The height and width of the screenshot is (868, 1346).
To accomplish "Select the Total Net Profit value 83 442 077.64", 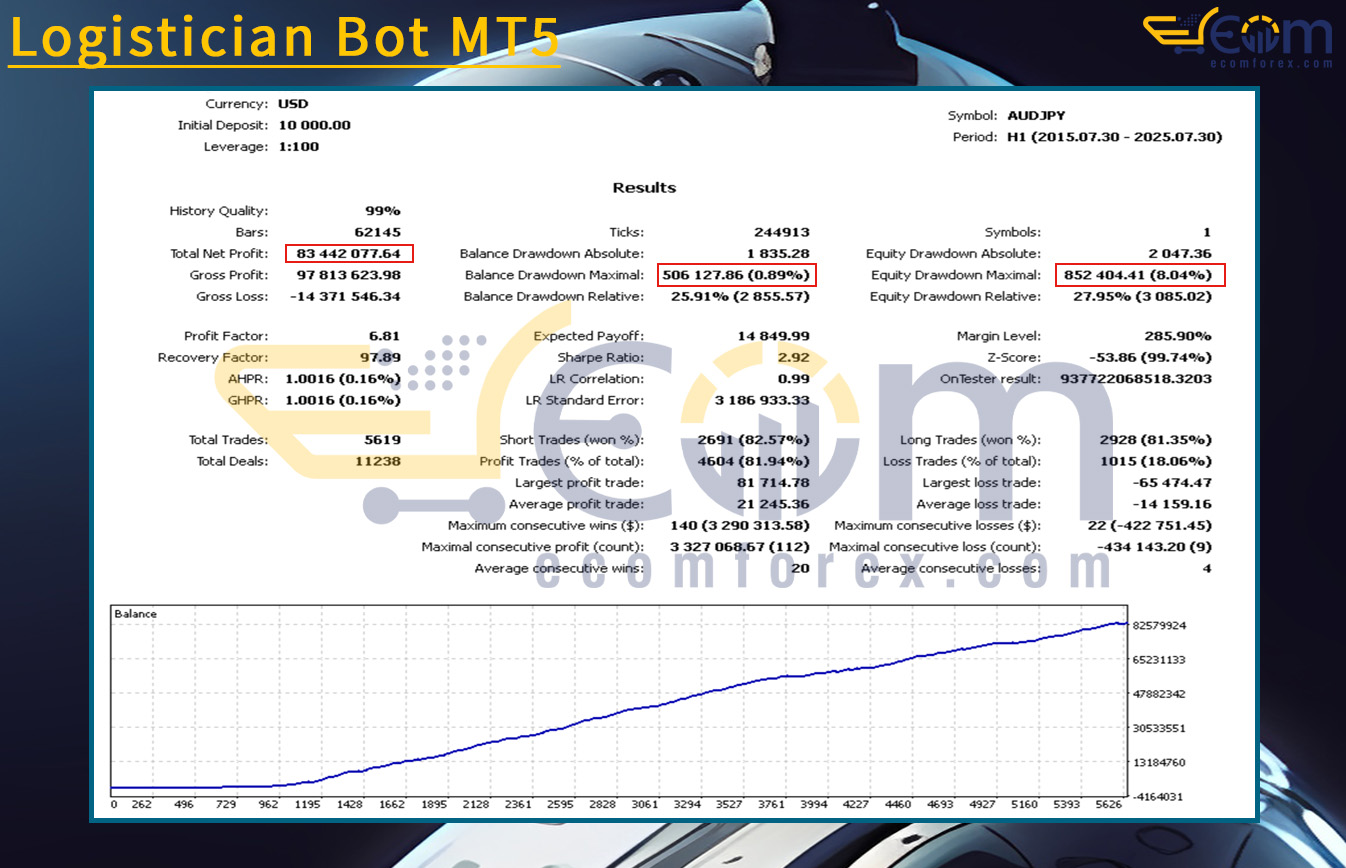I will [349, 254].
